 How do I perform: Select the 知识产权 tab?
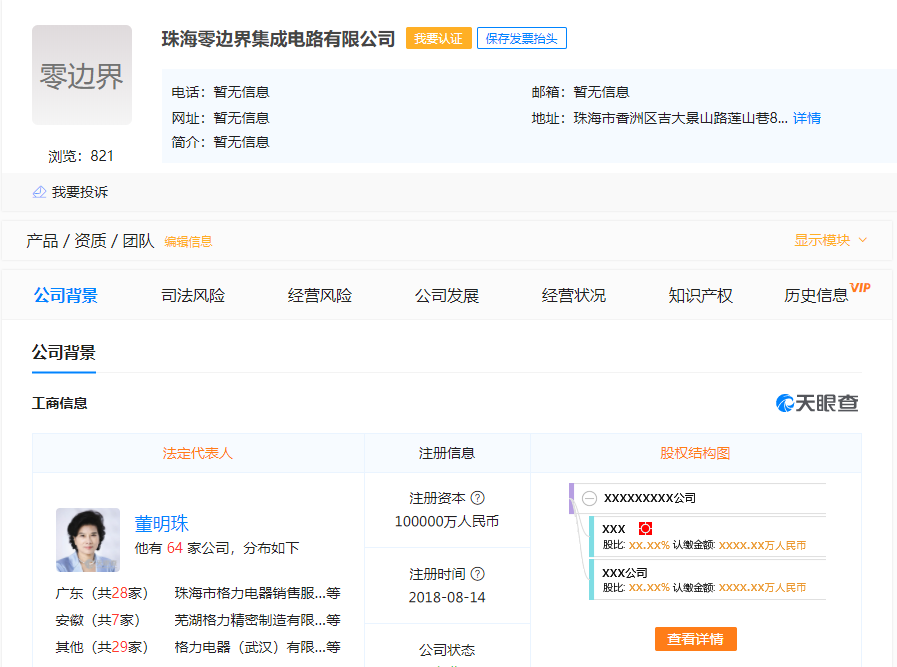point(701,295)
